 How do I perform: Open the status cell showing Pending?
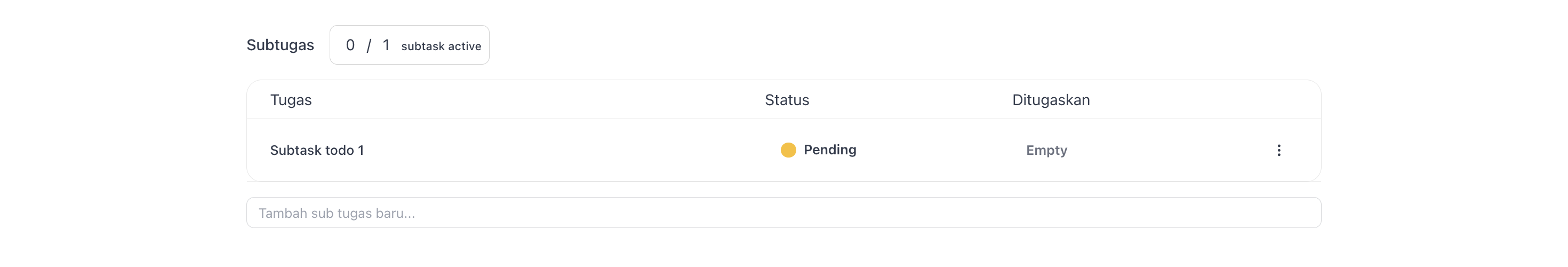pyautogui.click(x=818, y=150)
